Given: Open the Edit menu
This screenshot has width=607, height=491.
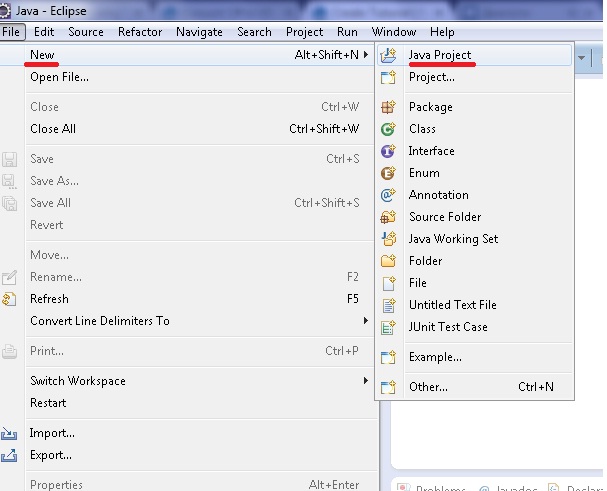Looking at the screenshot, I should click(44, 32).
